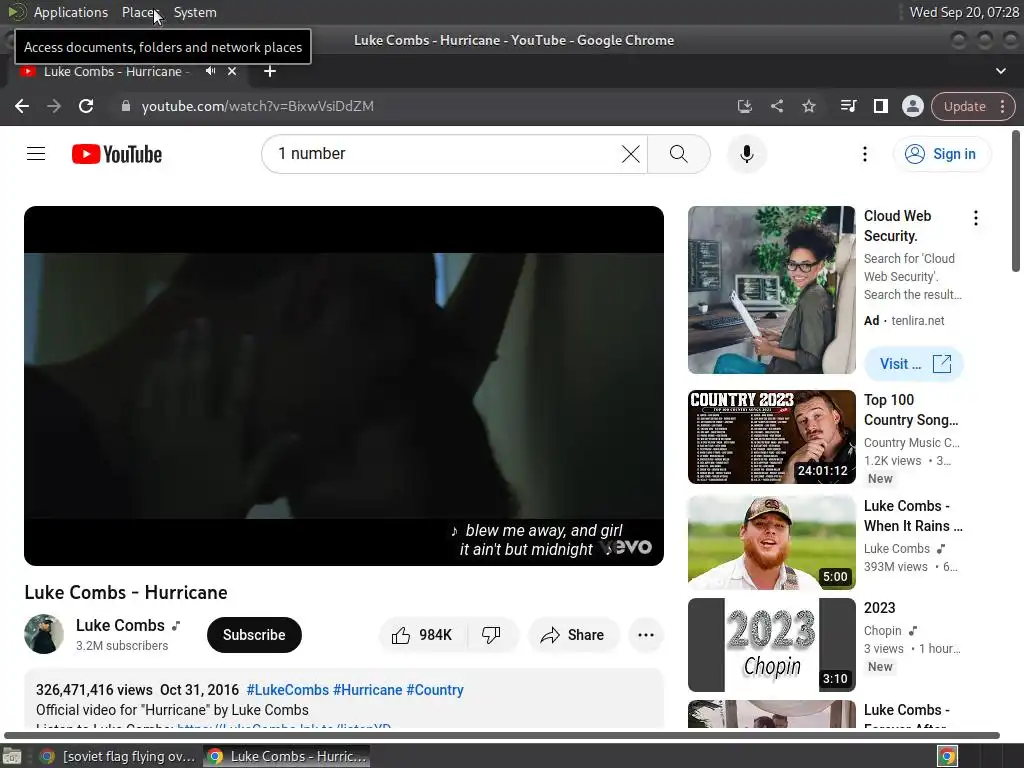Switch to 'soviet flag flying' taskbar window
The image size is (1024, 768).
click(x=118, y=756)
